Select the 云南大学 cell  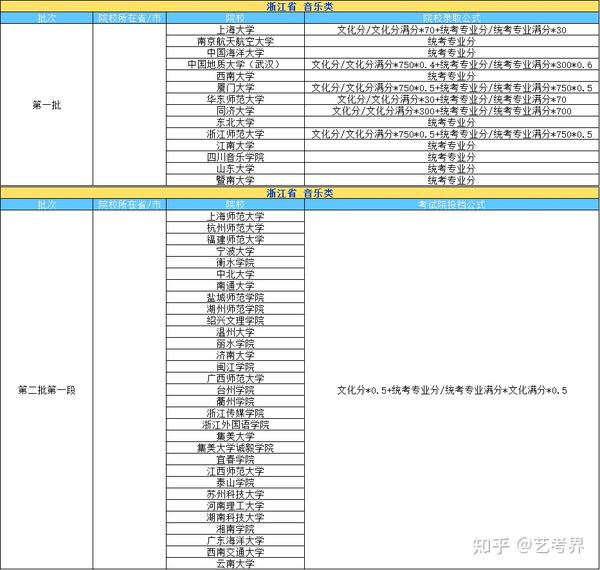pos(235,563)
